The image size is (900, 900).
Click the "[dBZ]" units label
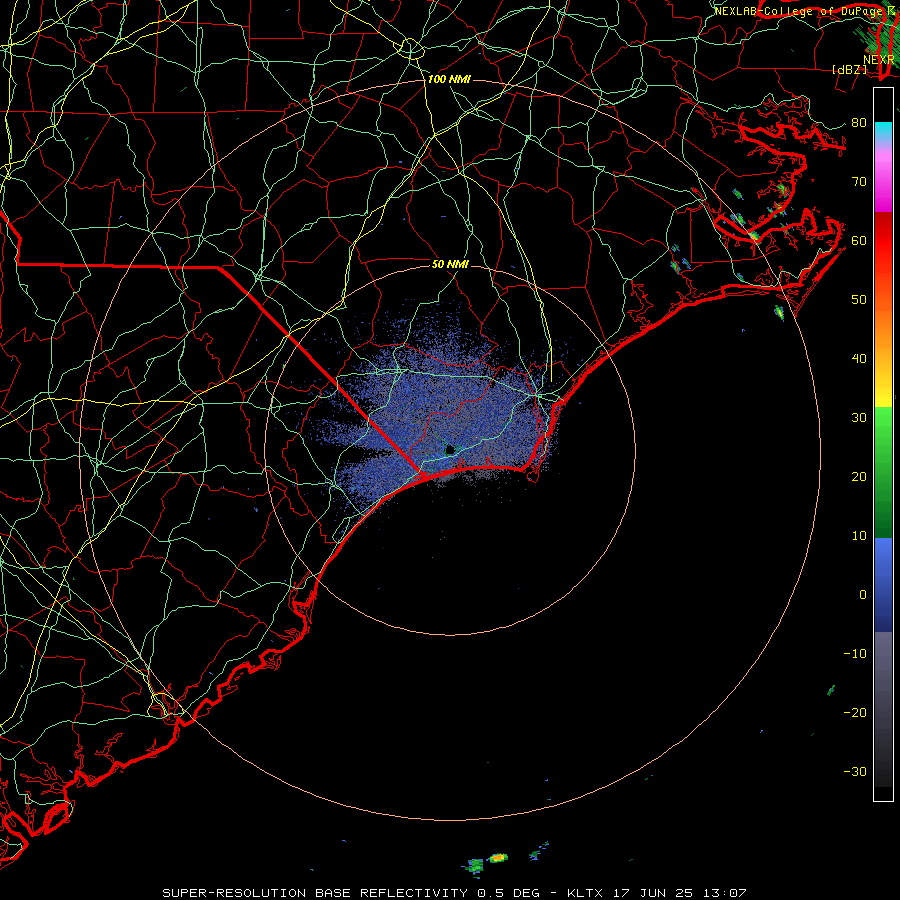(x=849, y=69)
